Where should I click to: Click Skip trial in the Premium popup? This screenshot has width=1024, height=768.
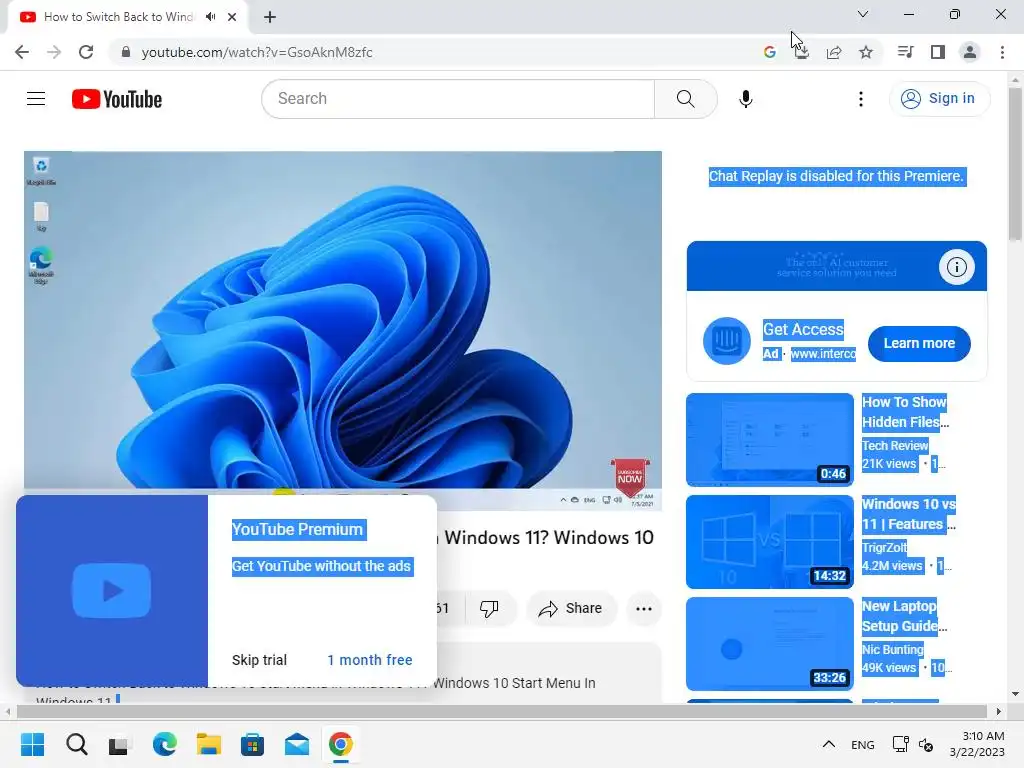click(x=259, y=660)
